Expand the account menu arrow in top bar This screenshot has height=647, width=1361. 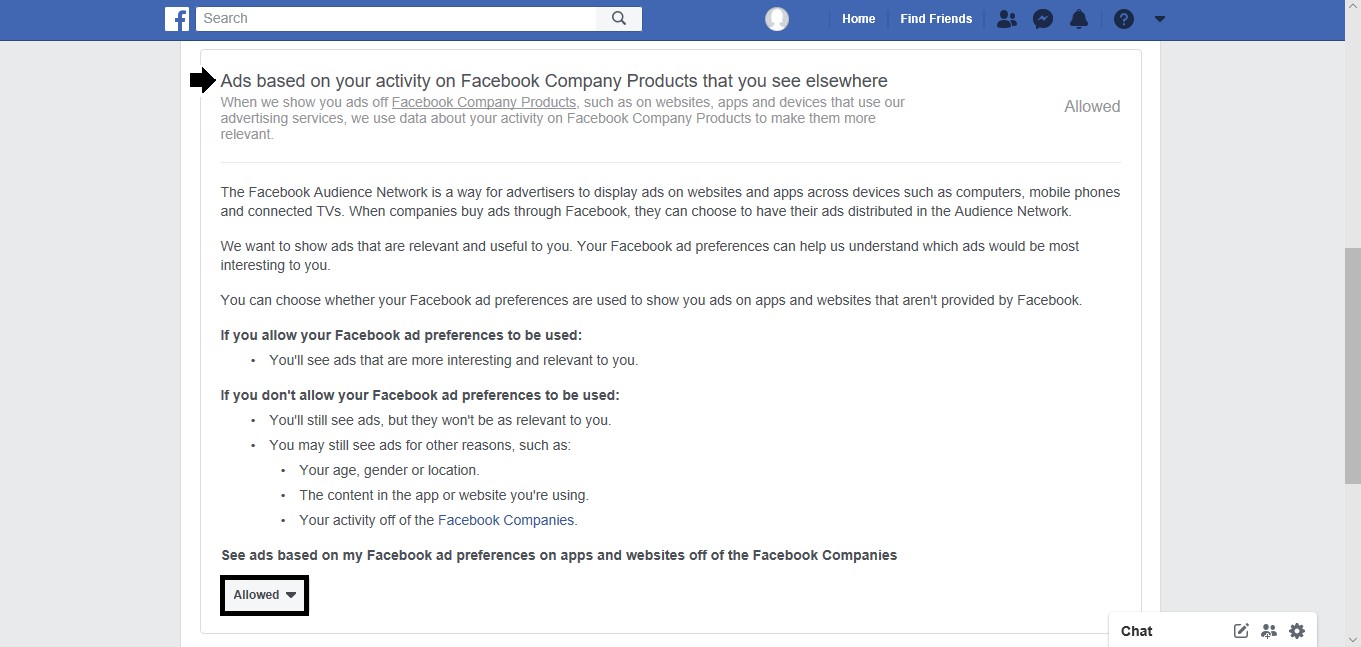pyautogui.click(x=1160, y=19)
